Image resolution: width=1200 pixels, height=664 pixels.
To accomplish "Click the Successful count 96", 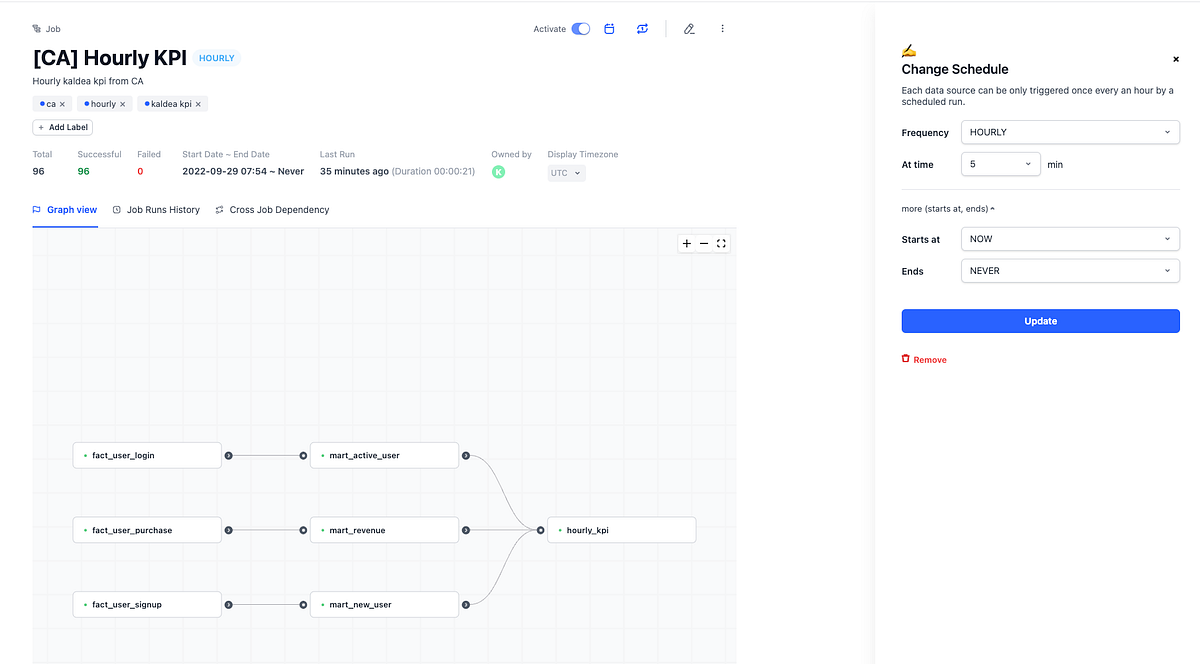I will (84, 171).
